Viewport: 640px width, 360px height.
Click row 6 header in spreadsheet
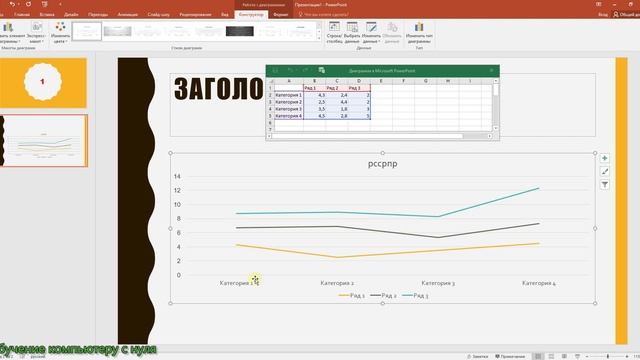270,123
